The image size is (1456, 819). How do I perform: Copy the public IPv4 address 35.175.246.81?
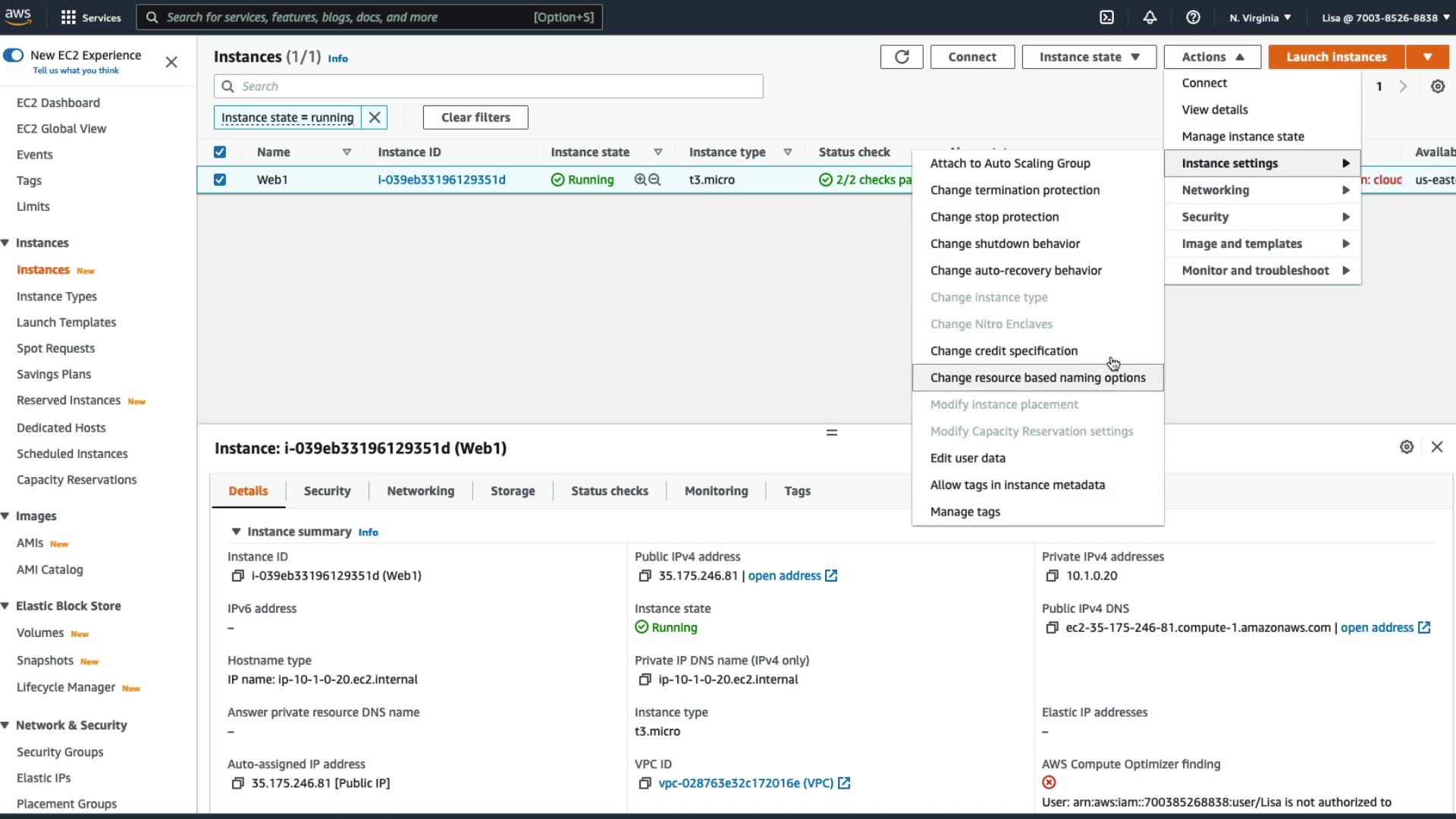[645, 576]
